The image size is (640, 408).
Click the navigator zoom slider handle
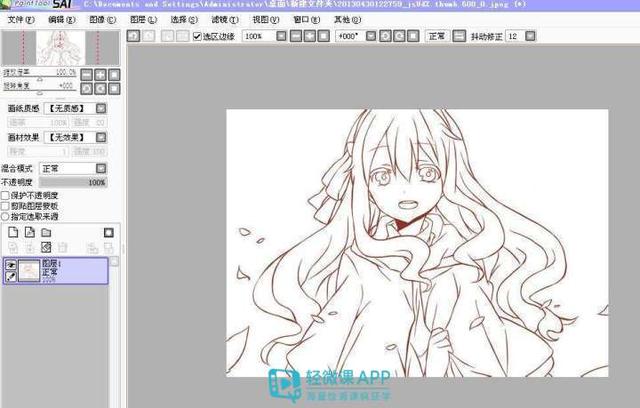tap(40, 79)
